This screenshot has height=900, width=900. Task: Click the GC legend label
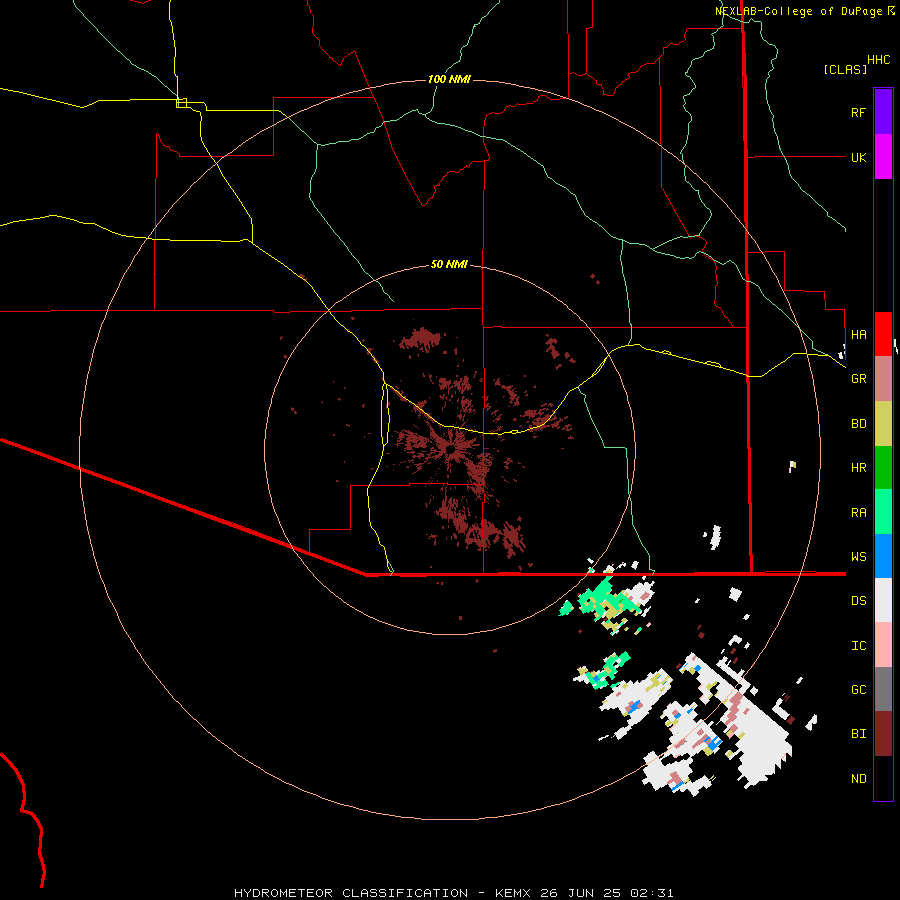(x=858, y=689)
